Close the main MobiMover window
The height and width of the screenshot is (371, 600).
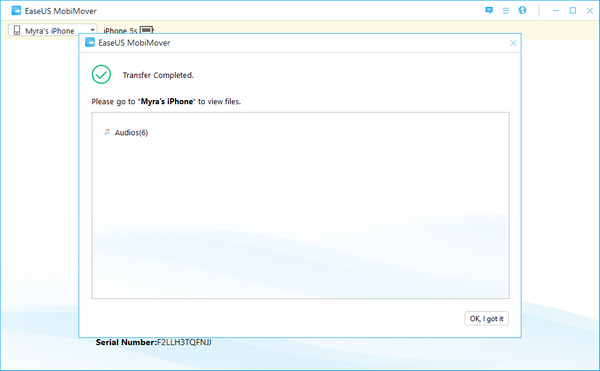tap(590, 11)
